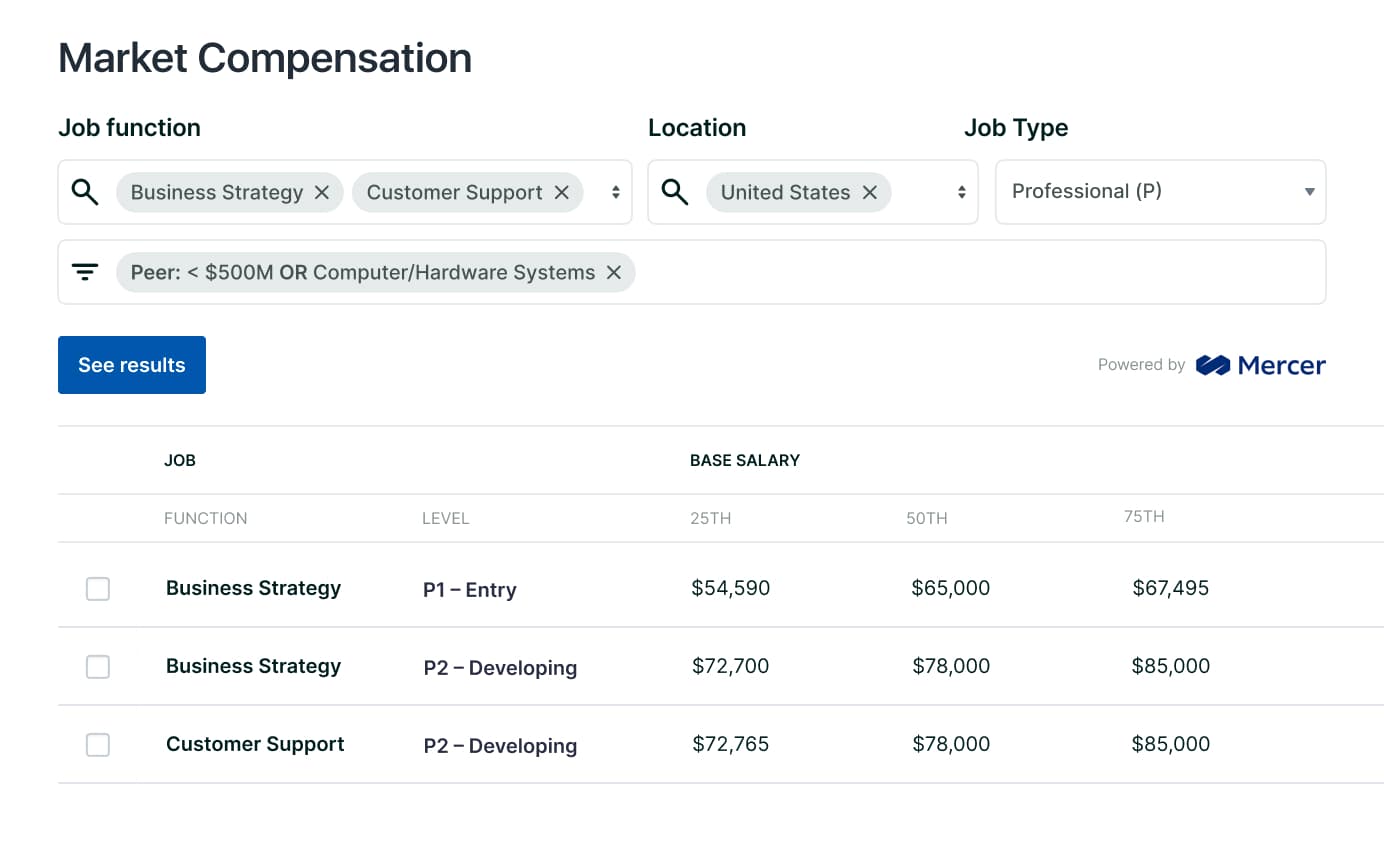Expand the Location selector arrows
This screenshot has height=856, width=1384.
point(962,192)
